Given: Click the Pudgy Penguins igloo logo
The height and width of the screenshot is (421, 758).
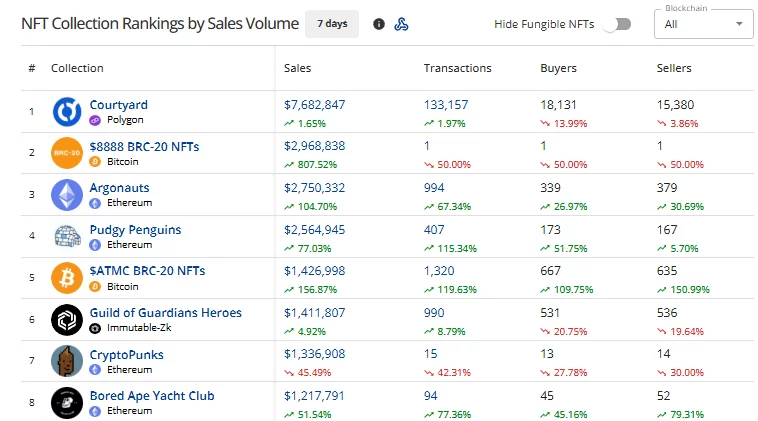Looking at the screenshot, I should [x=67, y=236].
